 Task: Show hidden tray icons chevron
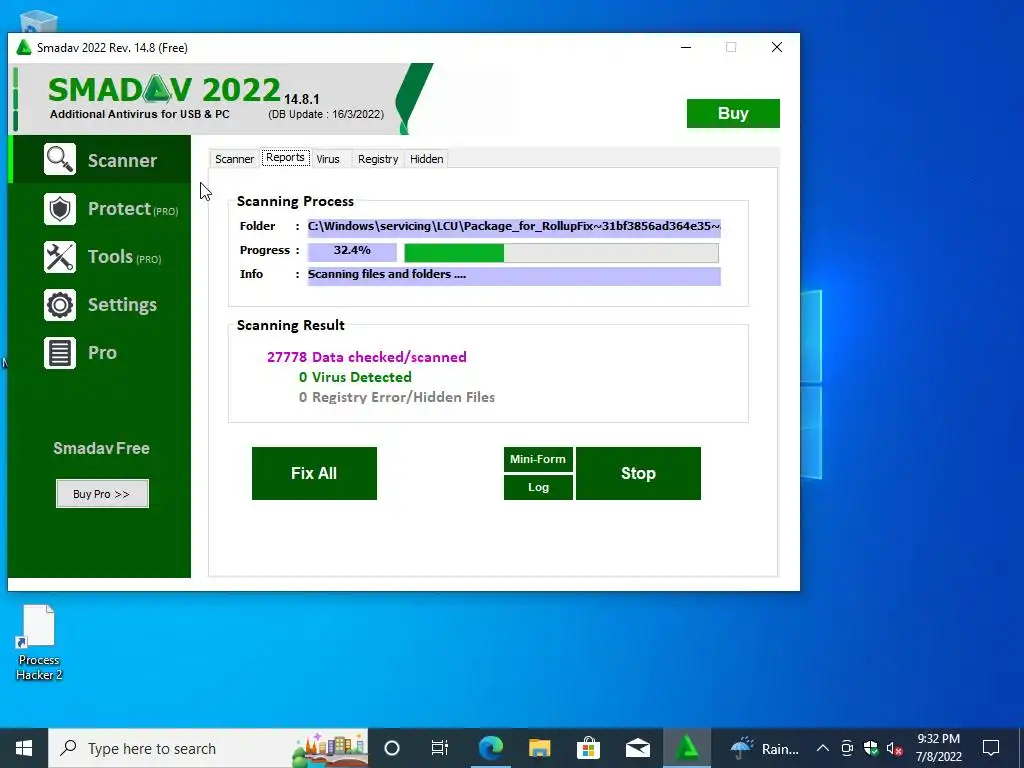click(x=823, y=748)
